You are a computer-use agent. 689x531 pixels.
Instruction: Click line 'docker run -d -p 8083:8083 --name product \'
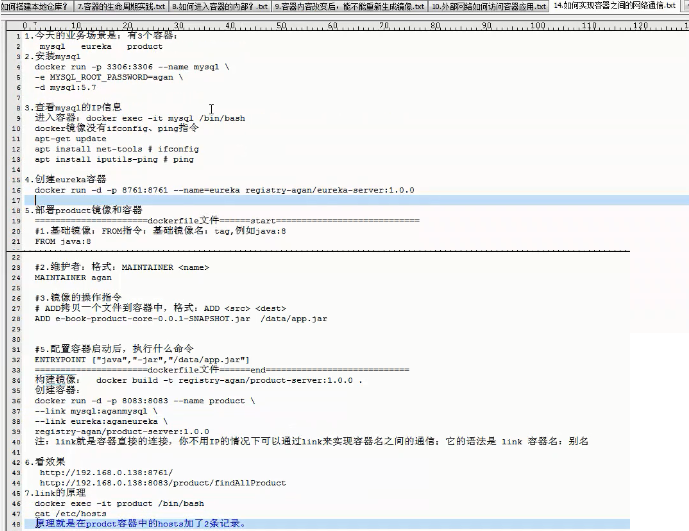(145, 401)
